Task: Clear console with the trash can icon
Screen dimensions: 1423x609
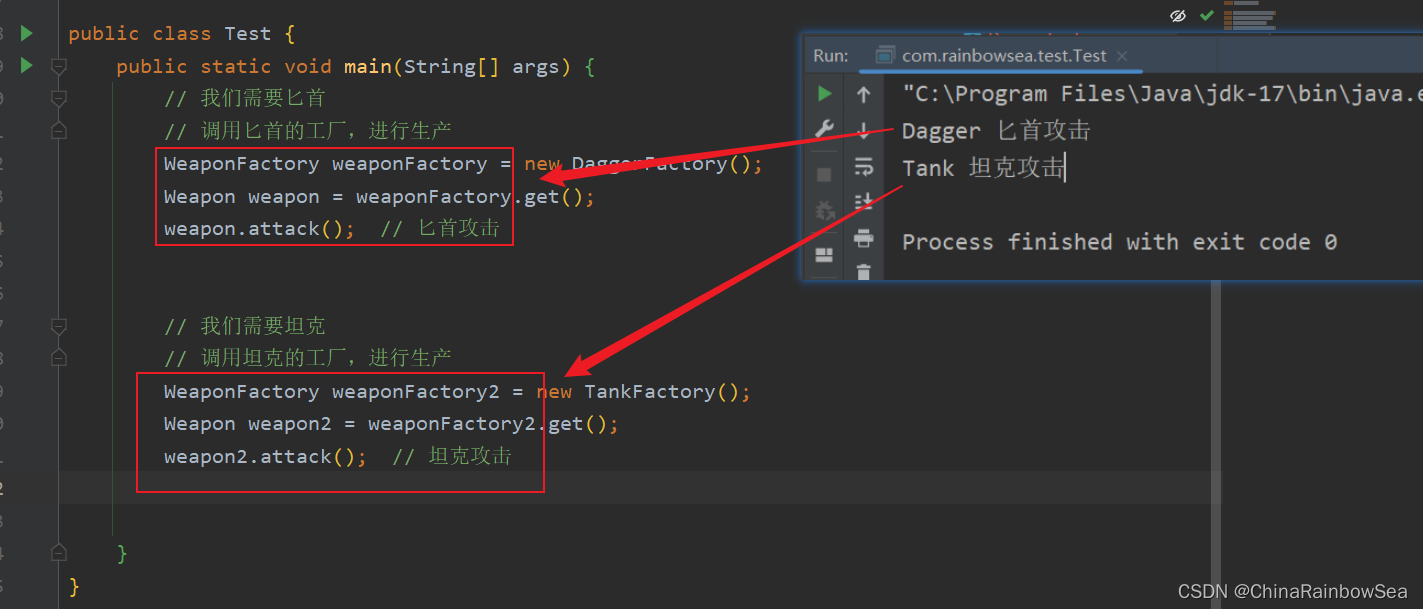Action: coord(864,271)
